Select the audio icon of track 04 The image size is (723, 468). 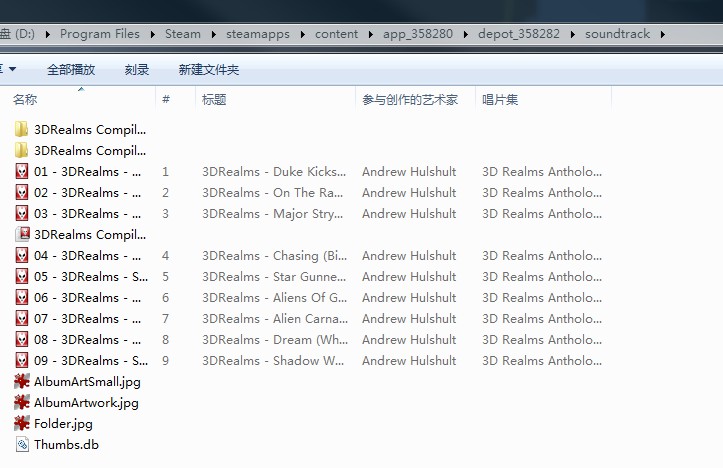tap(22, 255)
